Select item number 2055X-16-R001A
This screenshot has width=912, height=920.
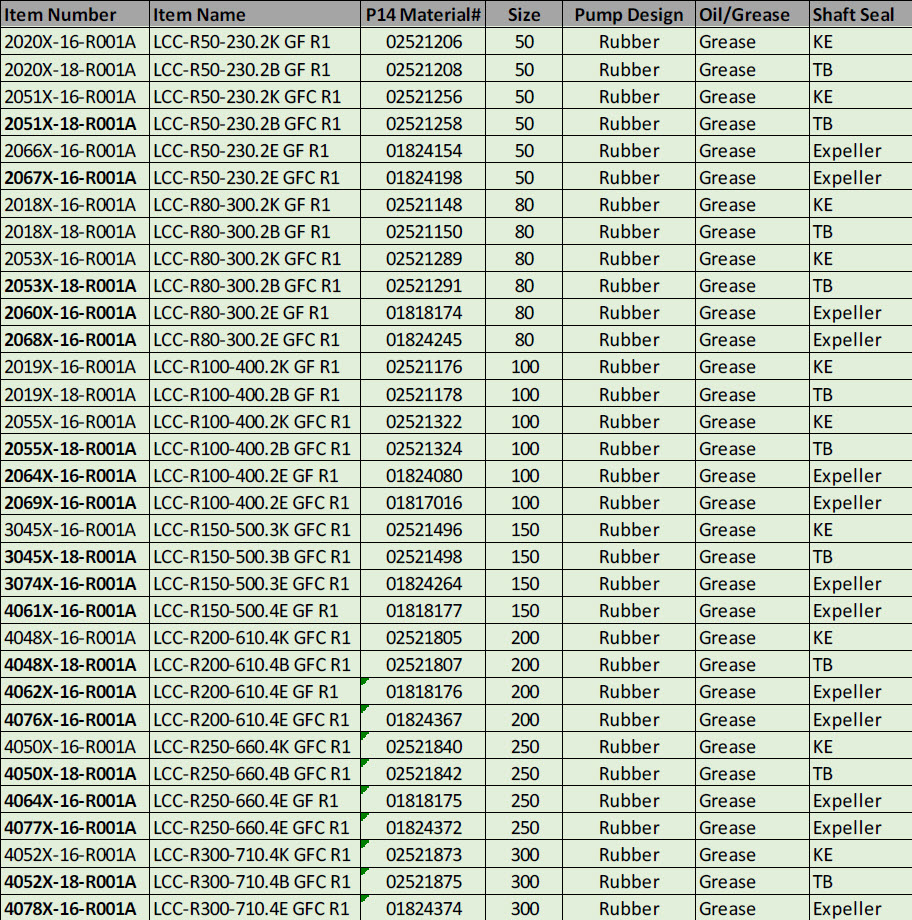[75, 421]
